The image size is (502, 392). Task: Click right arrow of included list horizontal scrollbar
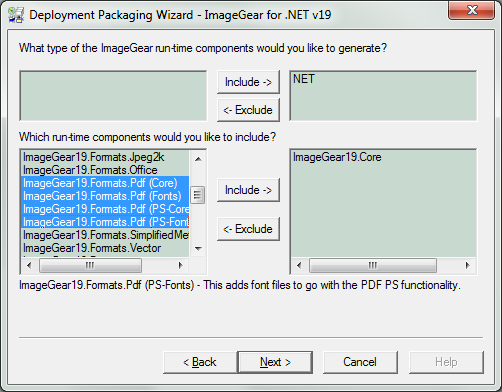[467, 265]
